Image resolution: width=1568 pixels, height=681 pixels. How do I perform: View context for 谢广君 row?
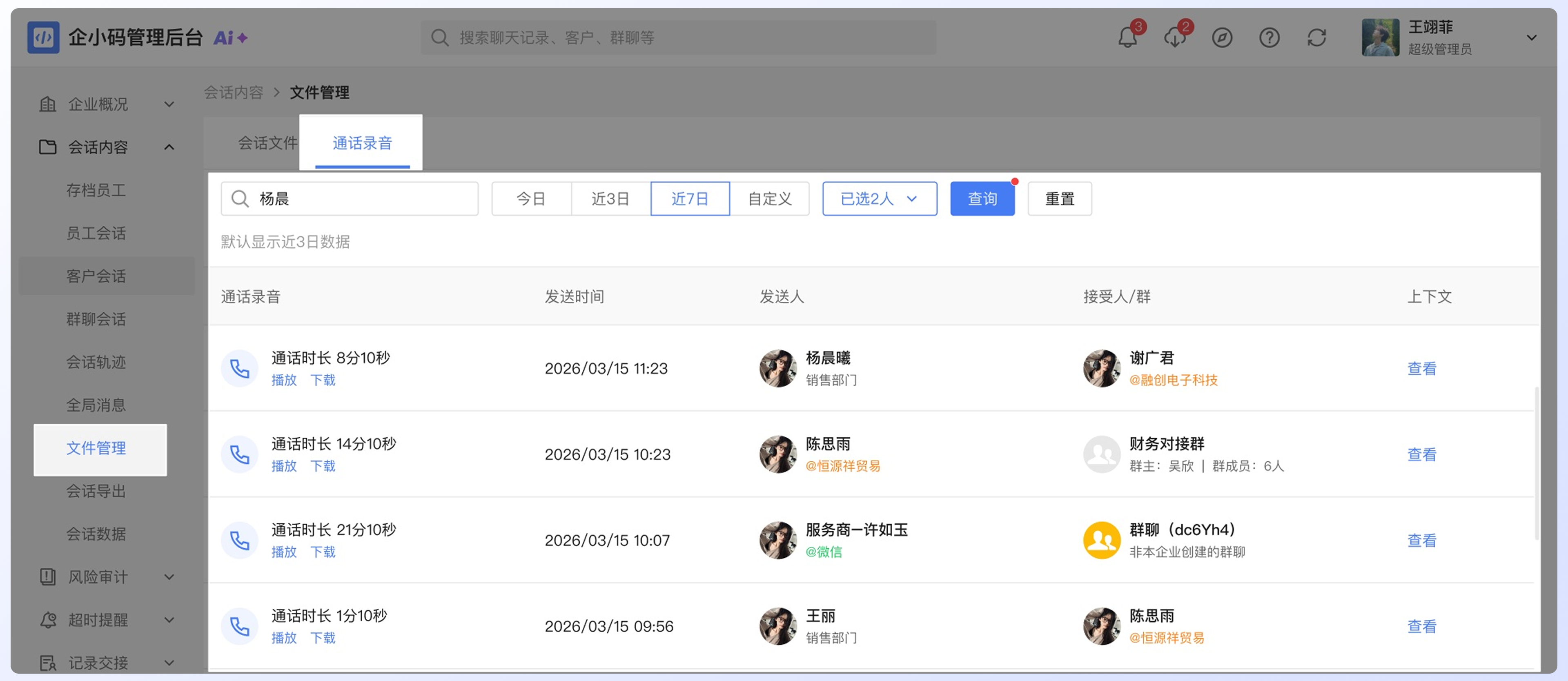tap(1422, 369)
